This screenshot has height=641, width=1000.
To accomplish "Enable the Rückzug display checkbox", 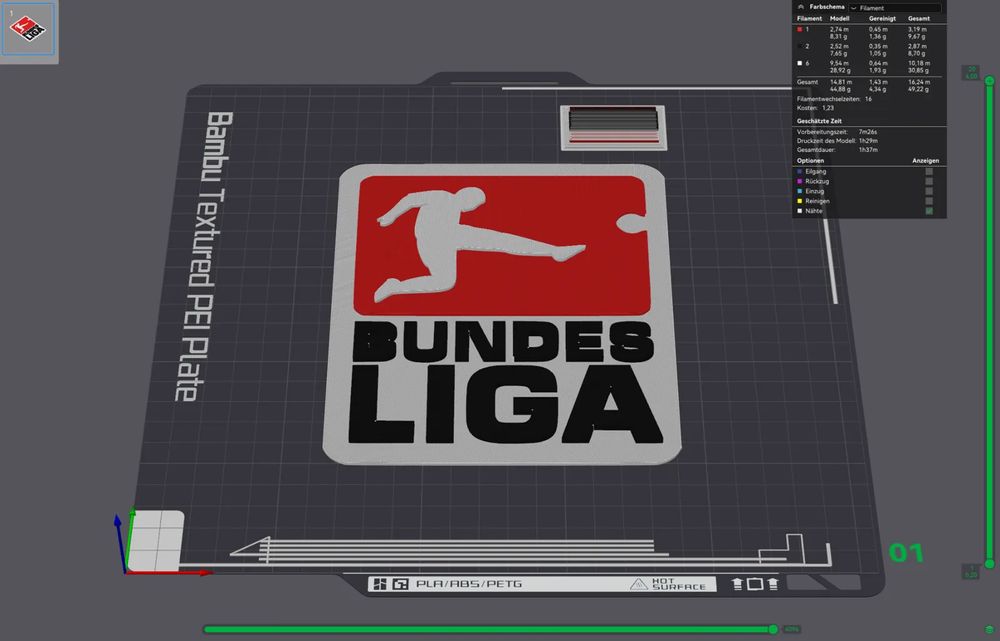I will click(929, 181).
